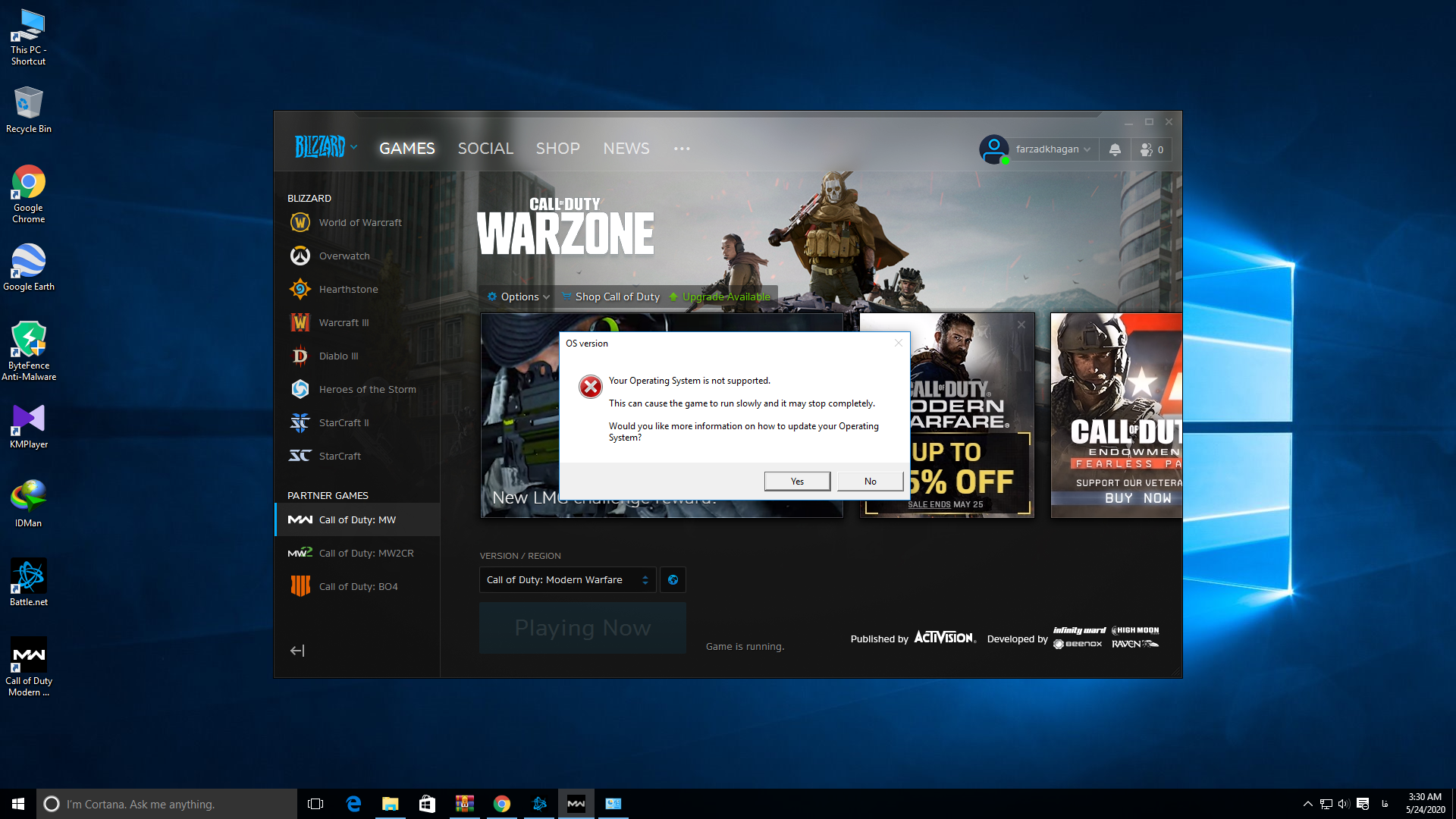The width and height of the screenshot is (1456, 819).
Task: Collapse the games sidebar arrow
Action: pos(297,651)
